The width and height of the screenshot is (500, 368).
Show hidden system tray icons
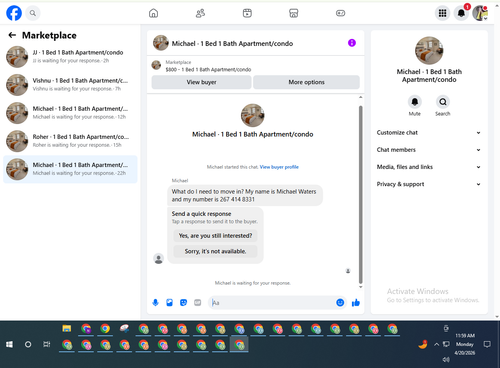[436, 344]
